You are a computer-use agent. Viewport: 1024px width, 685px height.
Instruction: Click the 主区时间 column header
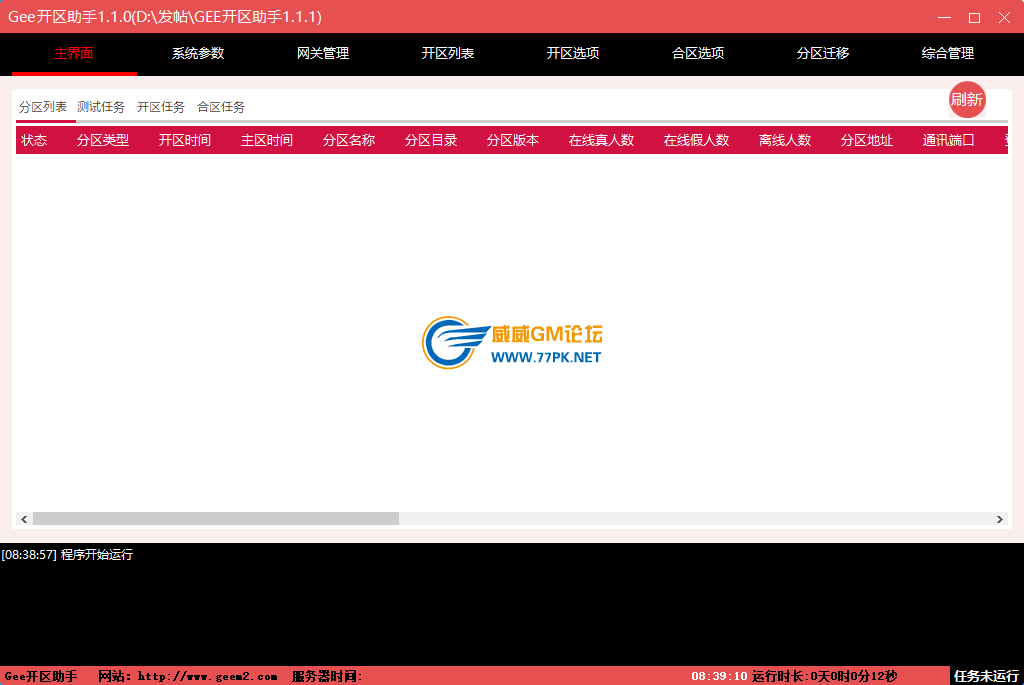266,140
